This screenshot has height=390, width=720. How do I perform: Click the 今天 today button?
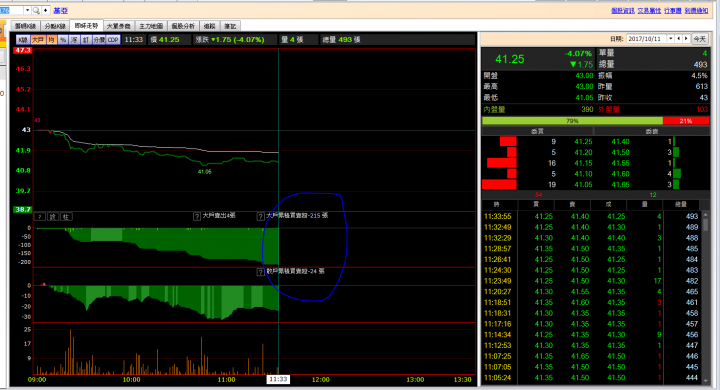(x=699, y=39)
